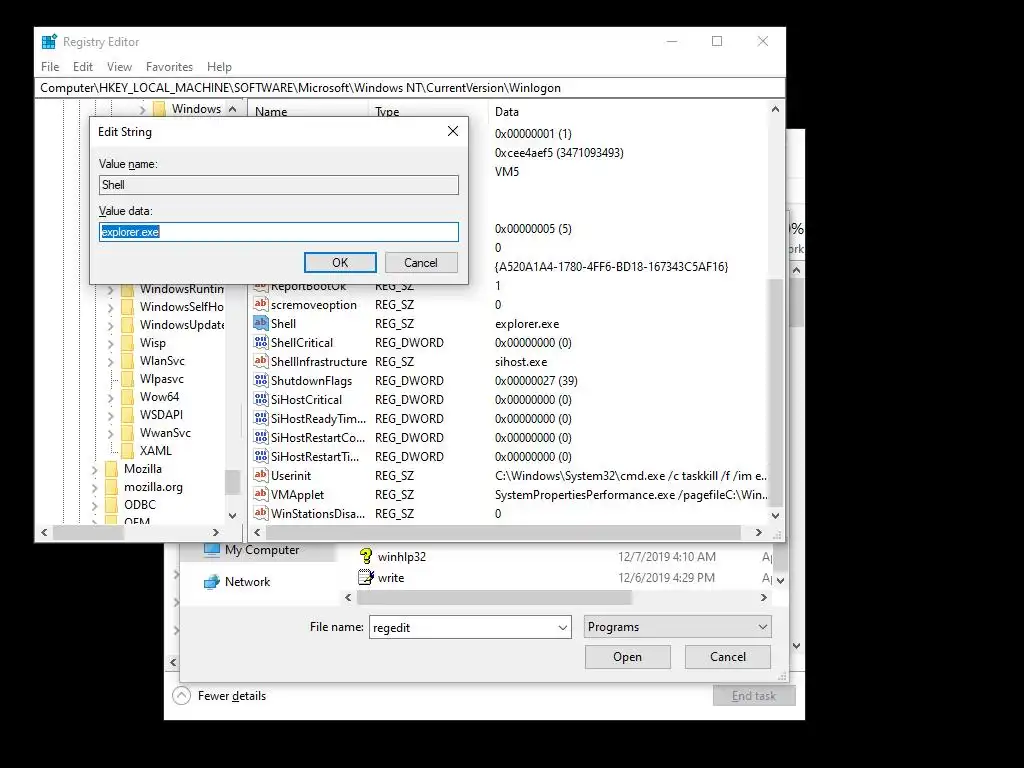The image size is (1024, 768).
Task: Select the Wlpasvc tree item
Action: [x=161, y=379]
